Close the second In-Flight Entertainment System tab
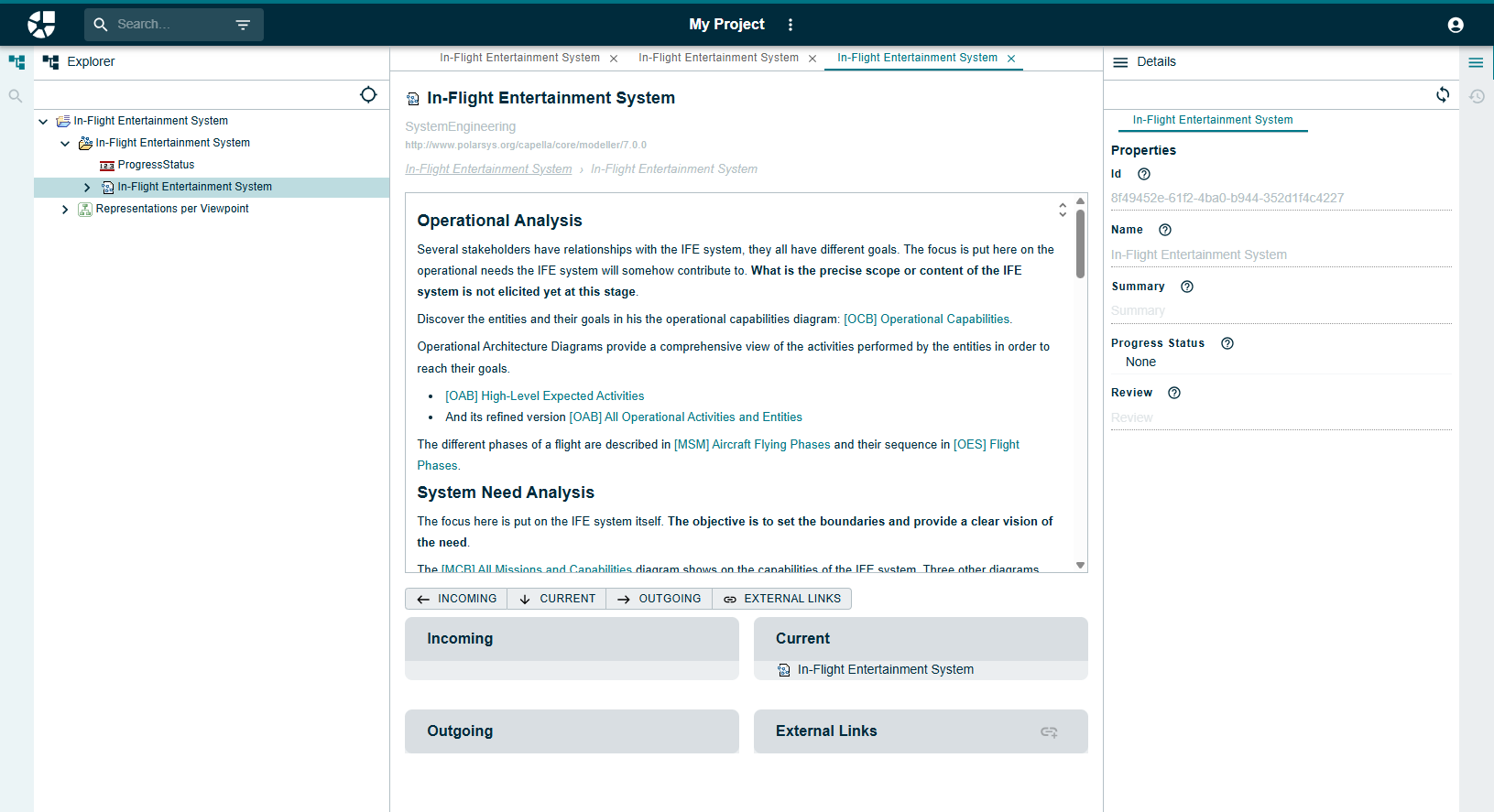 pyautogui.click(x=812, y=59)
